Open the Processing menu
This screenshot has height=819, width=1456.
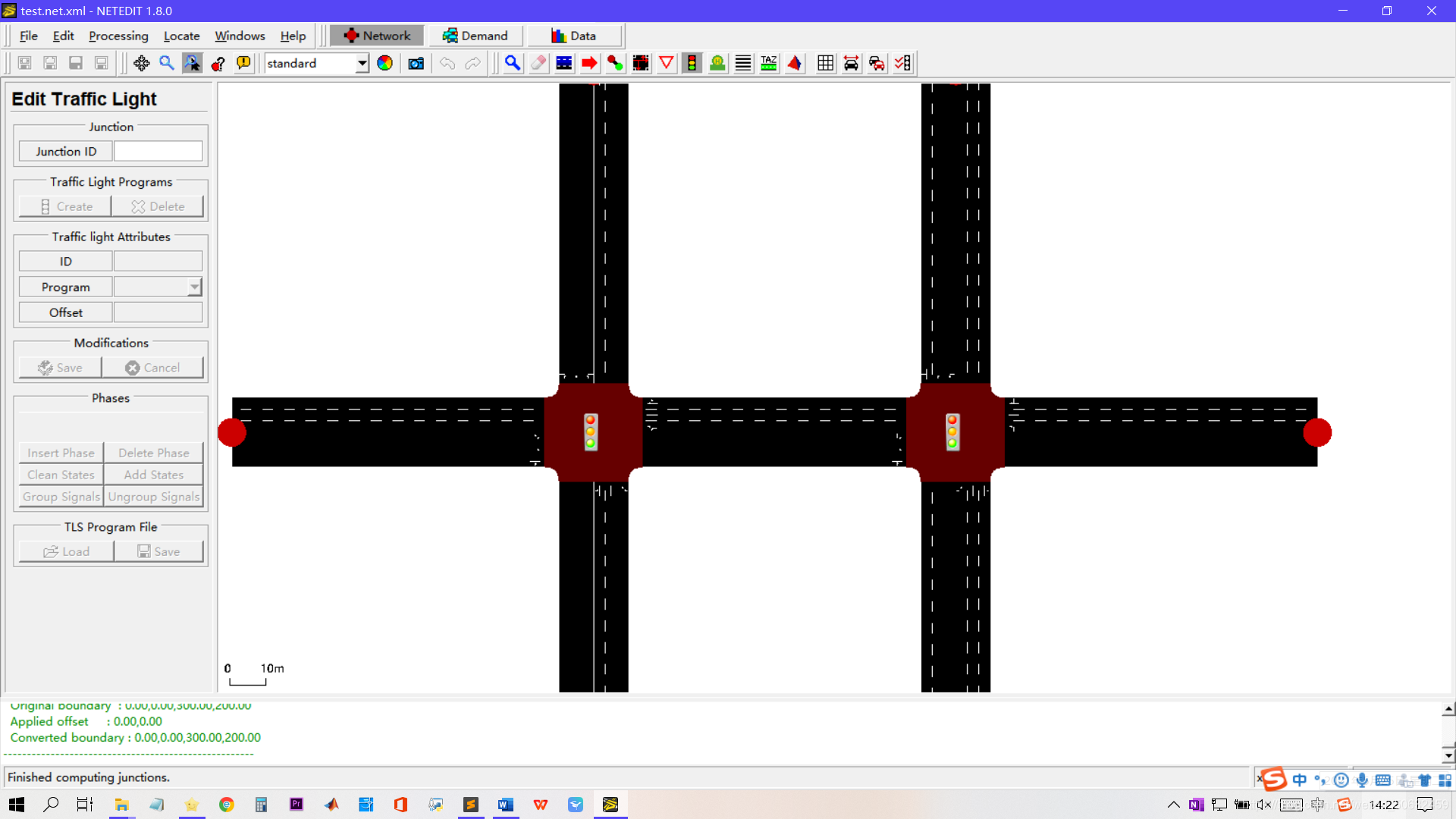tap(118, 36)
